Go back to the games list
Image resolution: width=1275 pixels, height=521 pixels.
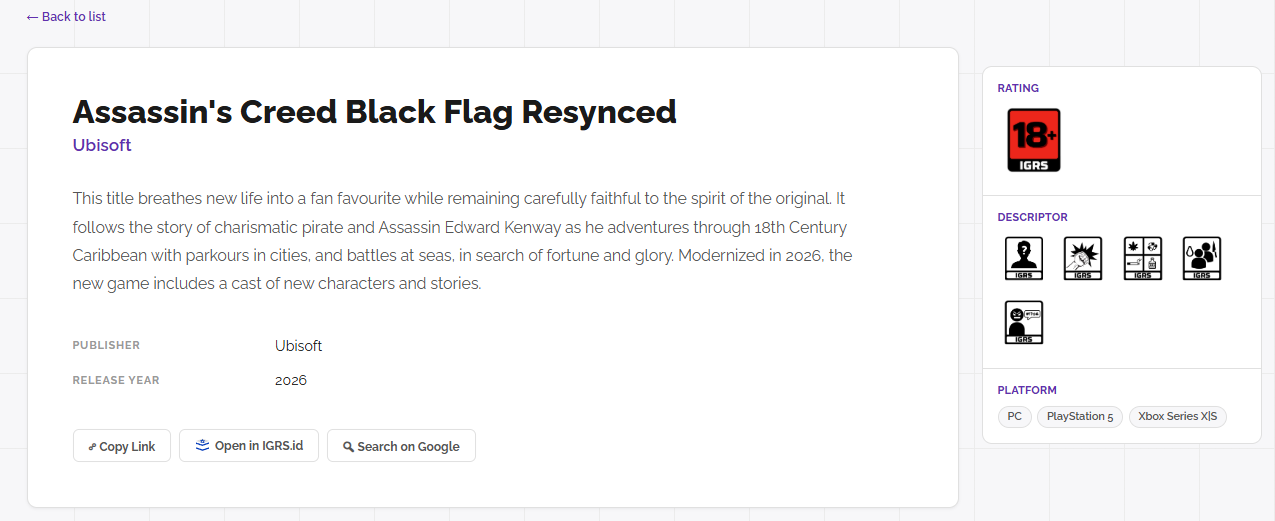point(66,16)
